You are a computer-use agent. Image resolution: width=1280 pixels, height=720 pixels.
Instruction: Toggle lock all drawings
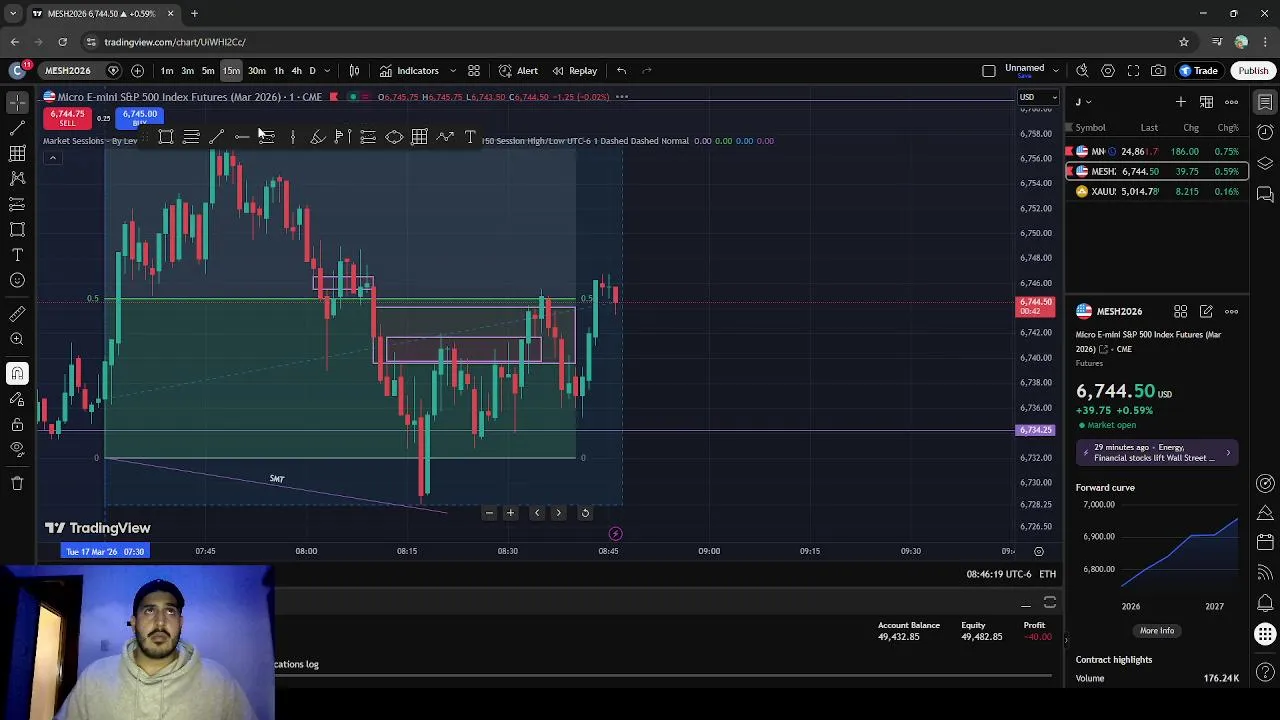pos(17,424)
